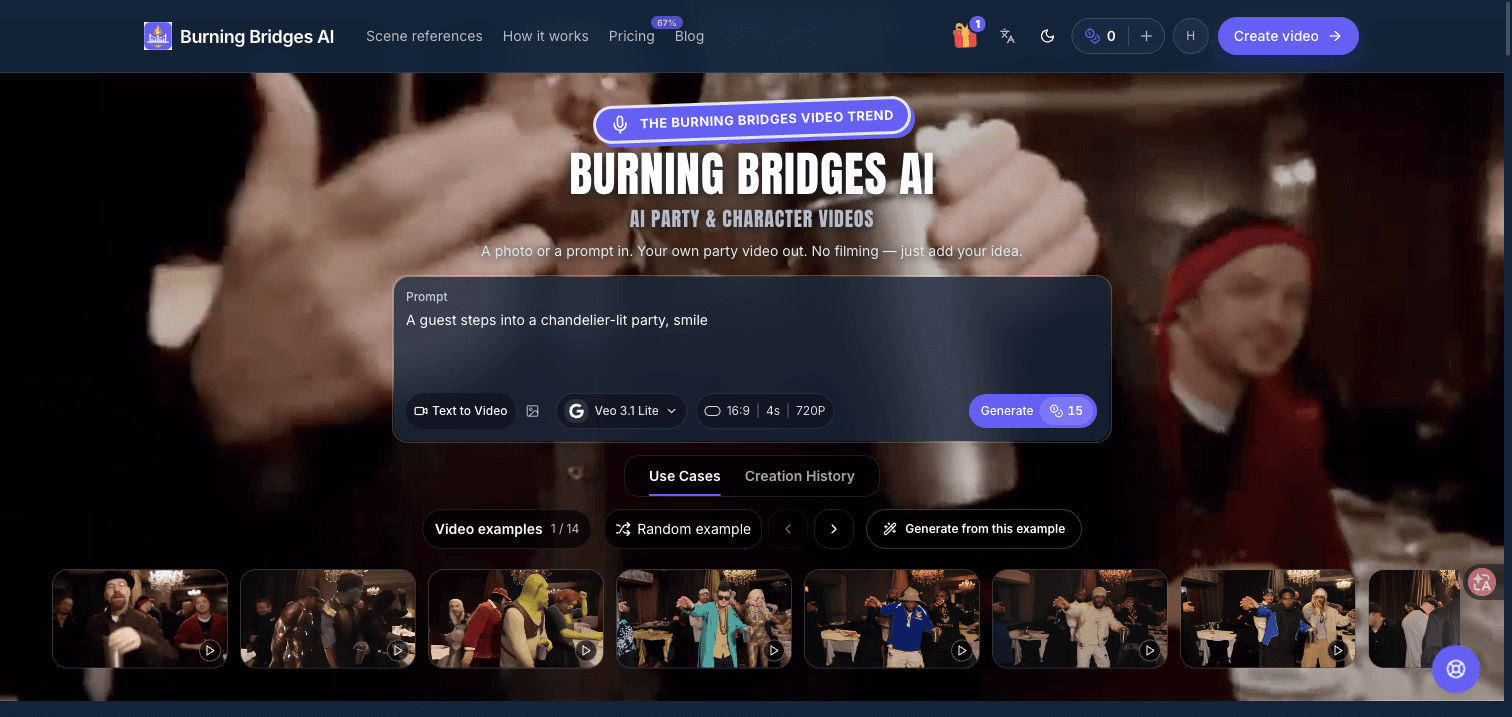
Task: Play the Shrek video example play icon
Action: coord(586,650)
